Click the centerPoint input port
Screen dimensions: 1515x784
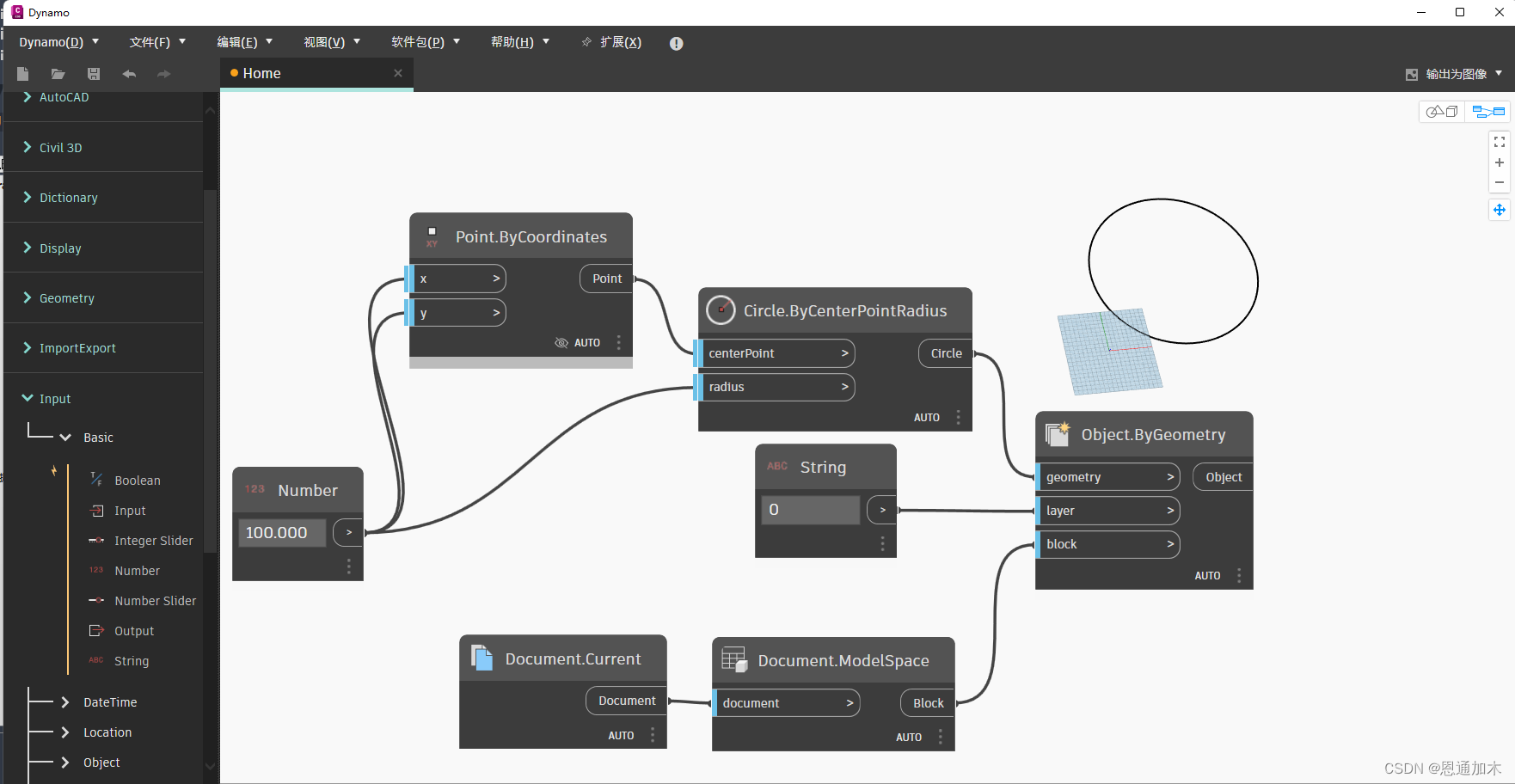[775, 353]
